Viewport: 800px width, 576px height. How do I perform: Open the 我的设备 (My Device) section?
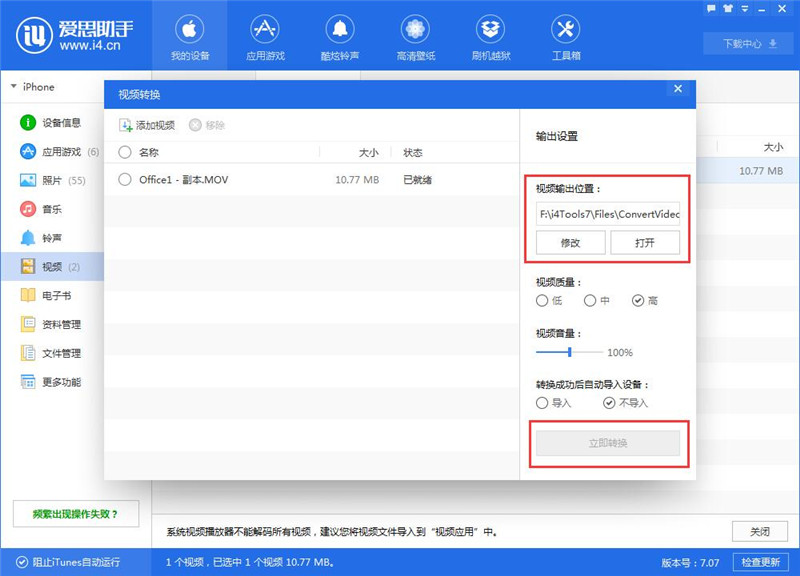[x=190, y=37]
